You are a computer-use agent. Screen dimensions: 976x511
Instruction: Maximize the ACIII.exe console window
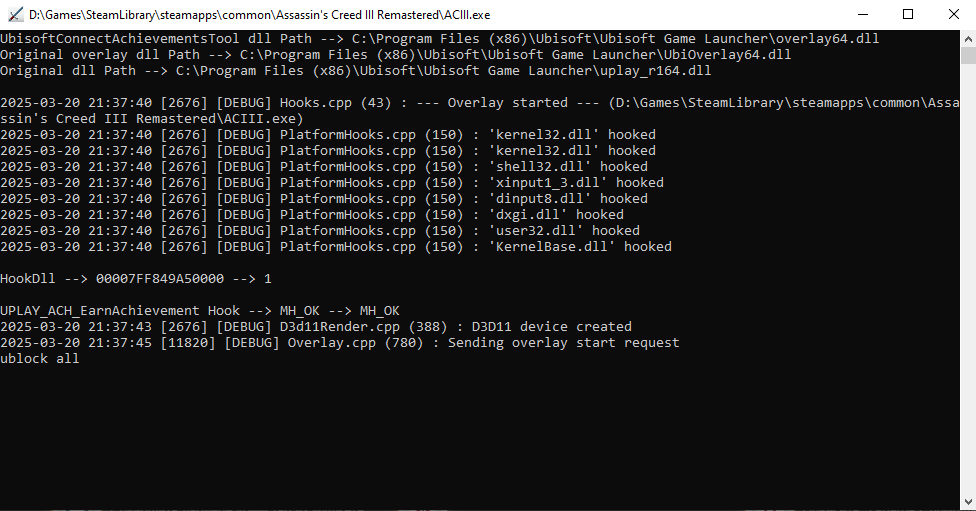907,15
